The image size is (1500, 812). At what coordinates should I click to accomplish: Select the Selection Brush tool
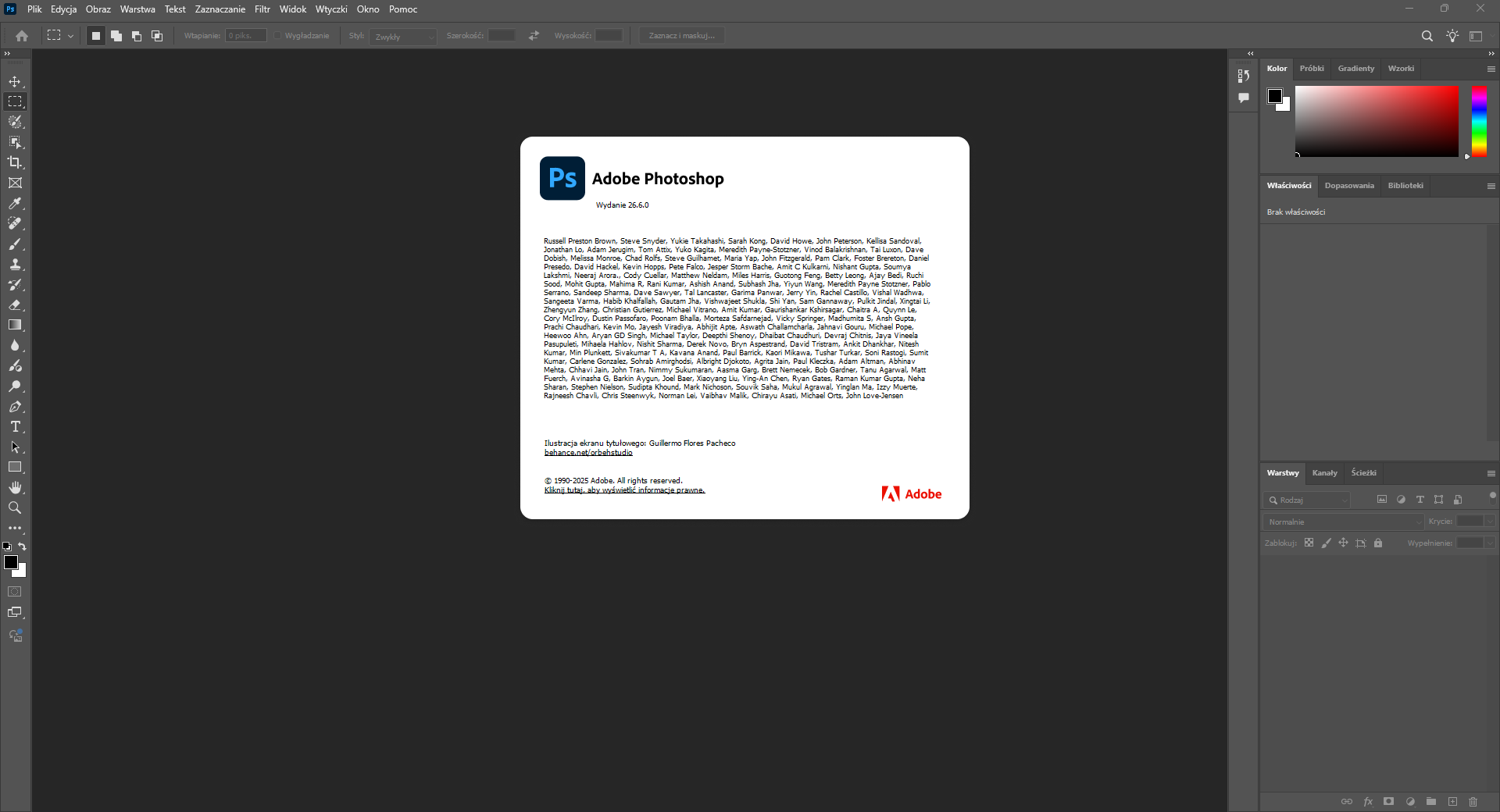[15, 122]
